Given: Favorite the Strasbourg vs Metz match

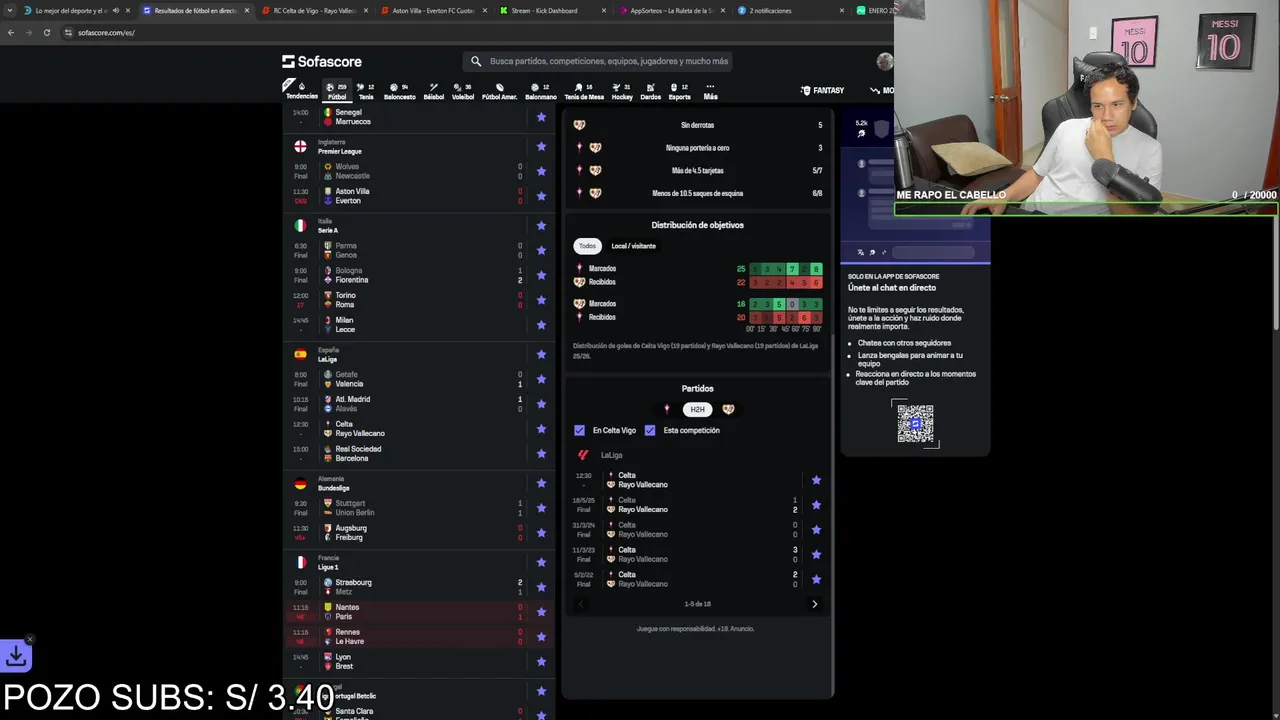Looking at the screenshot, I should [541, 587].
